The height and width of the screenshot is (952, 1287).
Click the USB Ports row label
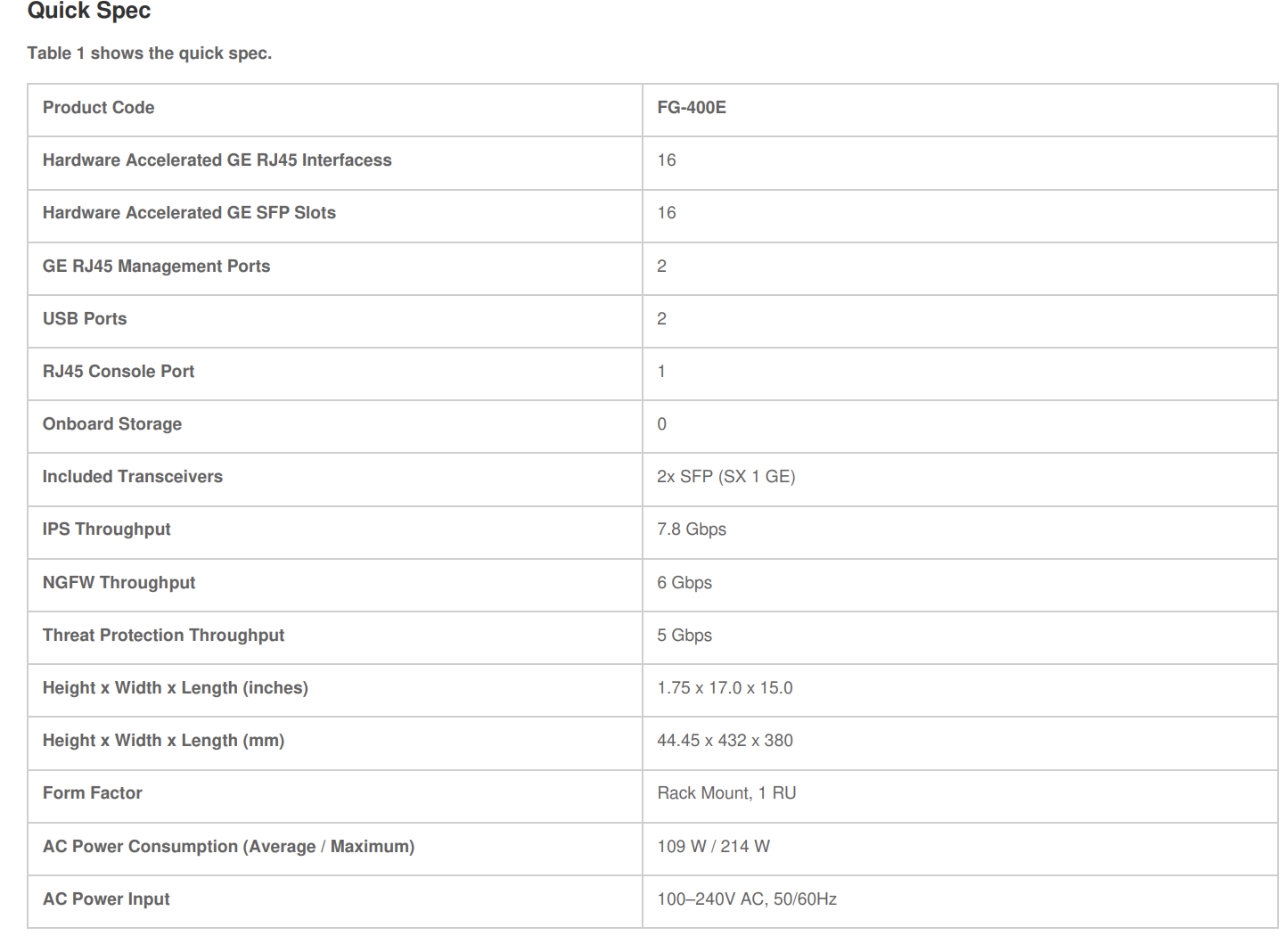(x=85, y=319)
